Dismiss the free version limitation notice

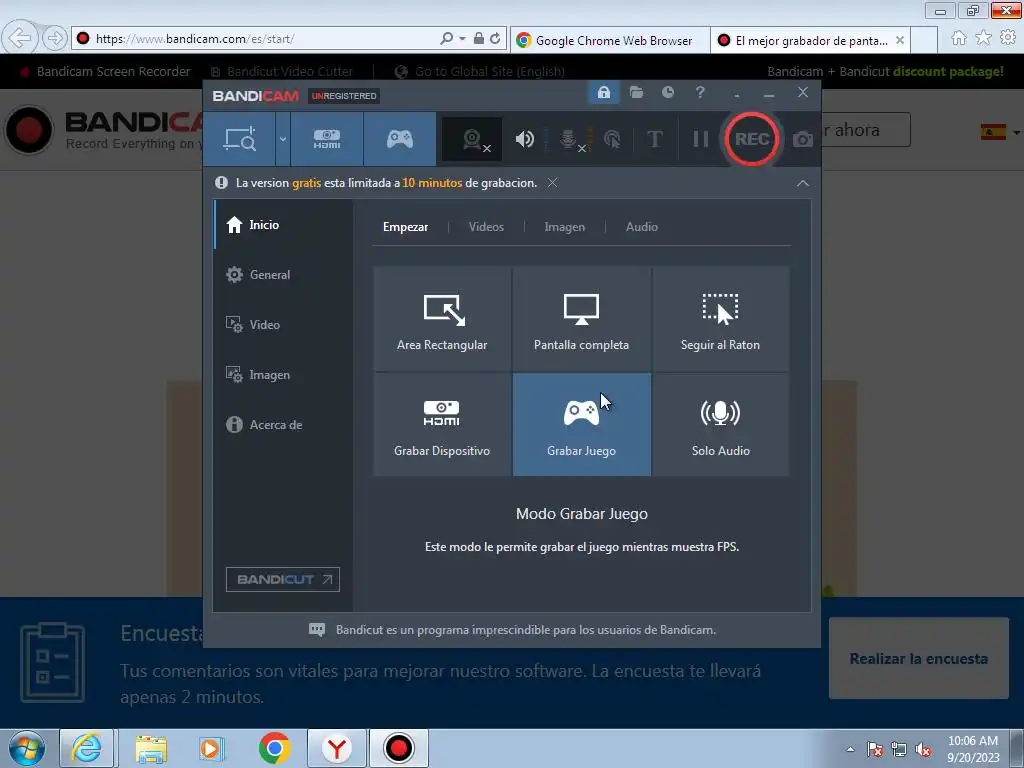coord(552,183)
